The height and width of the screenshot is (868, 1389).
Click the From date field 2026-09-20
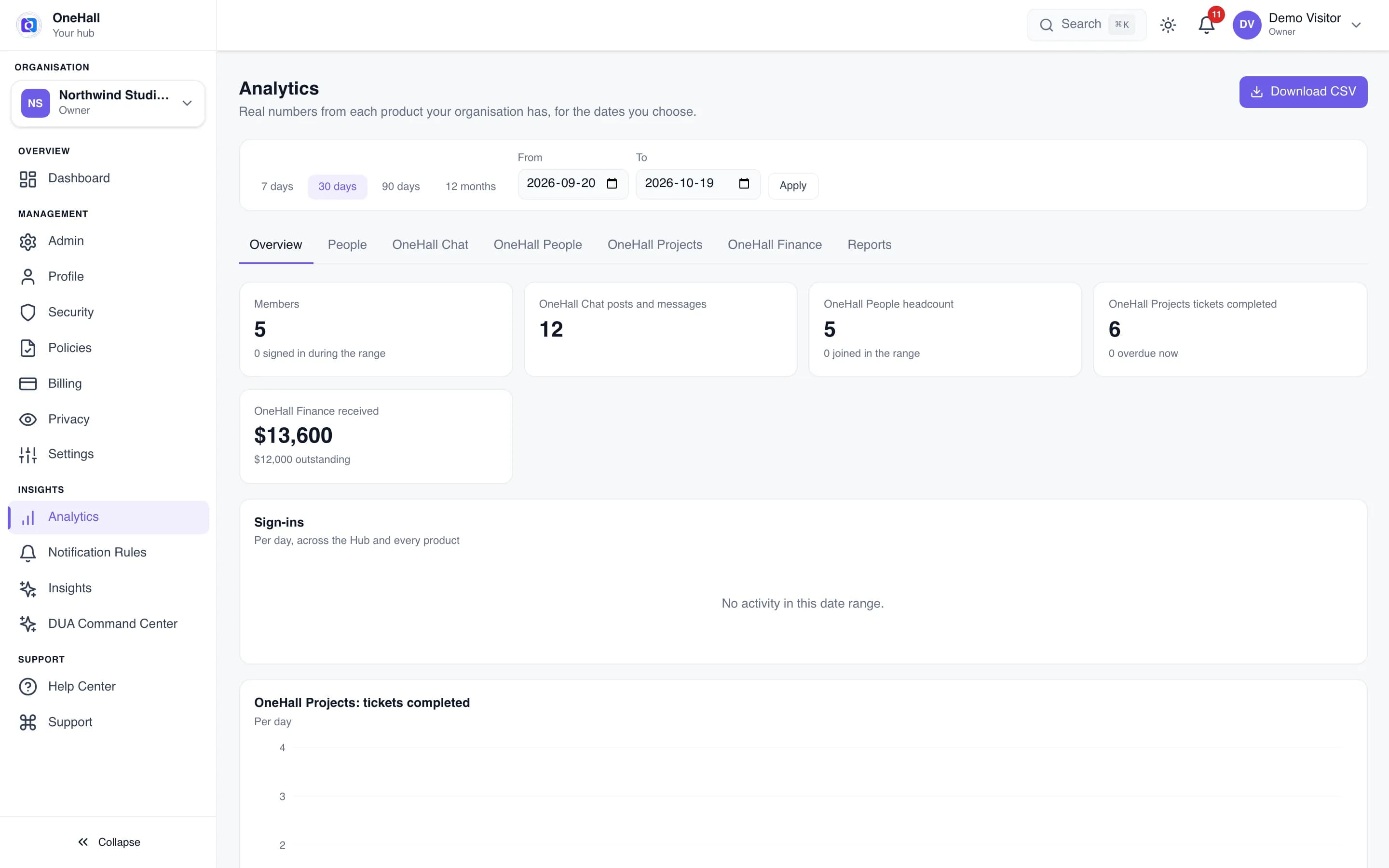pos(573,184)
